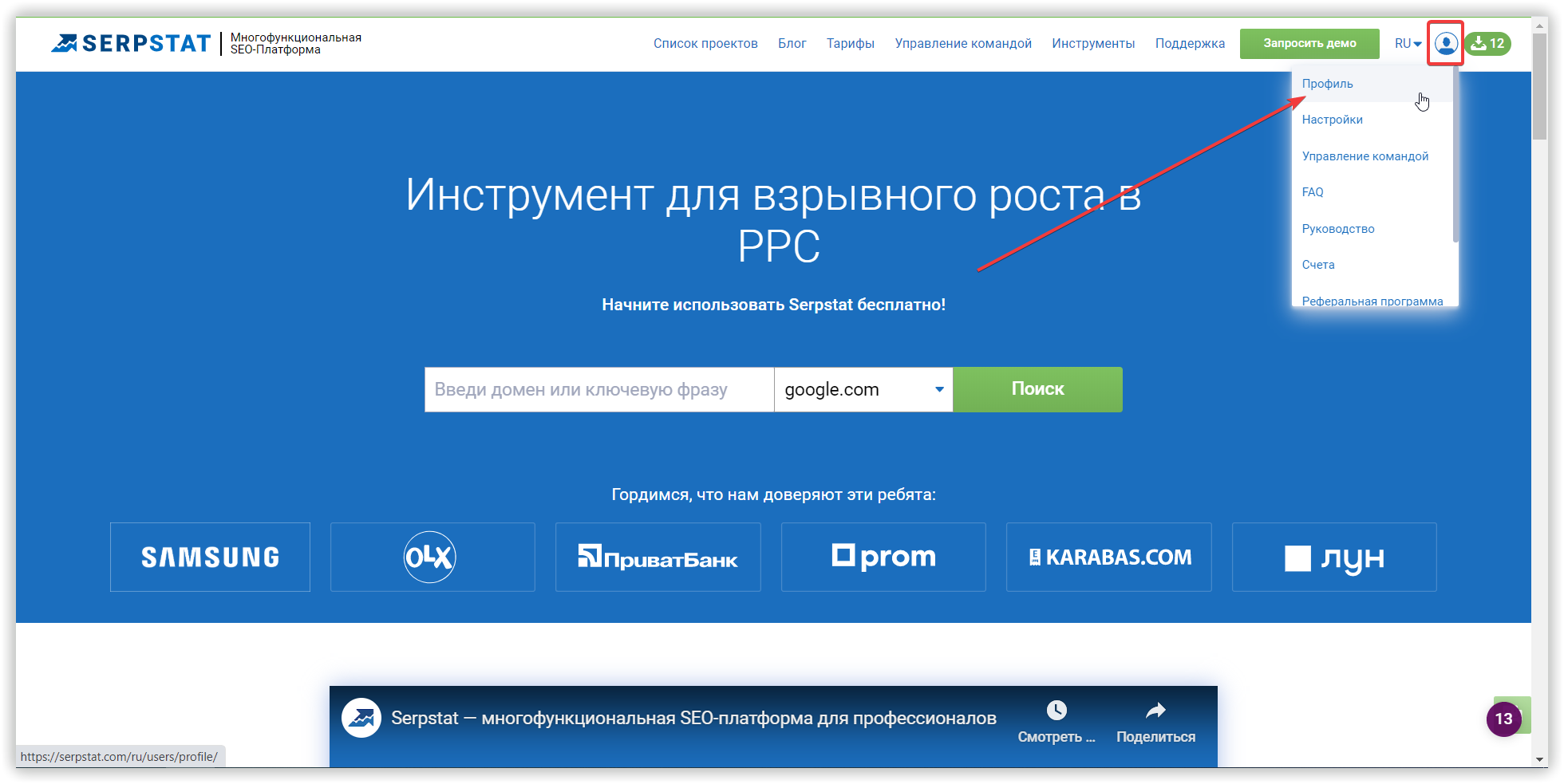Screen dimensions: 1564x784
Task: Click the Watch later clock icon
Action: click(1056, 710)
